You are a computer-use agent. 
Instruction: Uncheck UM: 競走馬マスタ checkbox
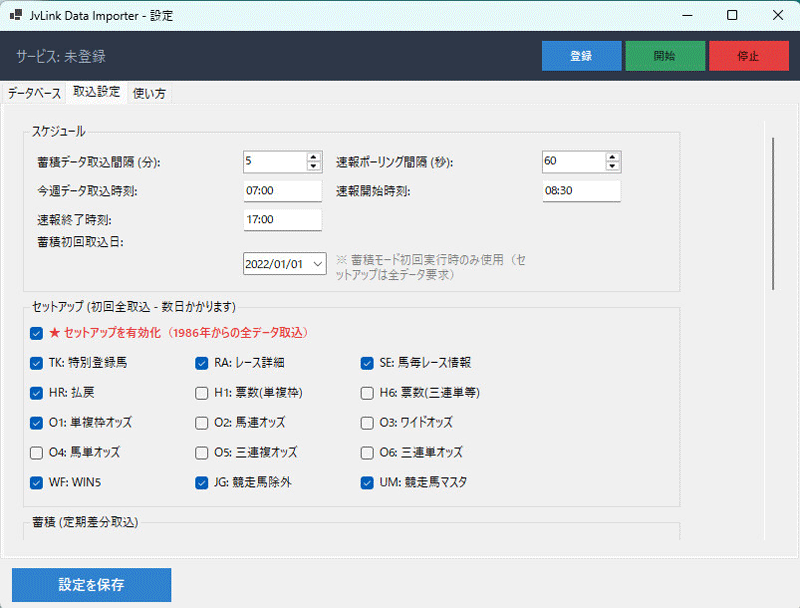click(367, 483)
